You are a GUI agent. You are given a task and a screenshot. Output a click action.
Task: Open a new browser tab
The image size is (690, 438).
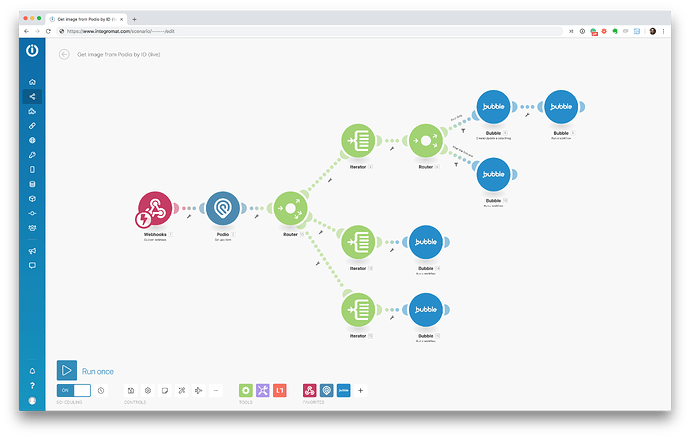coord(135,19)
